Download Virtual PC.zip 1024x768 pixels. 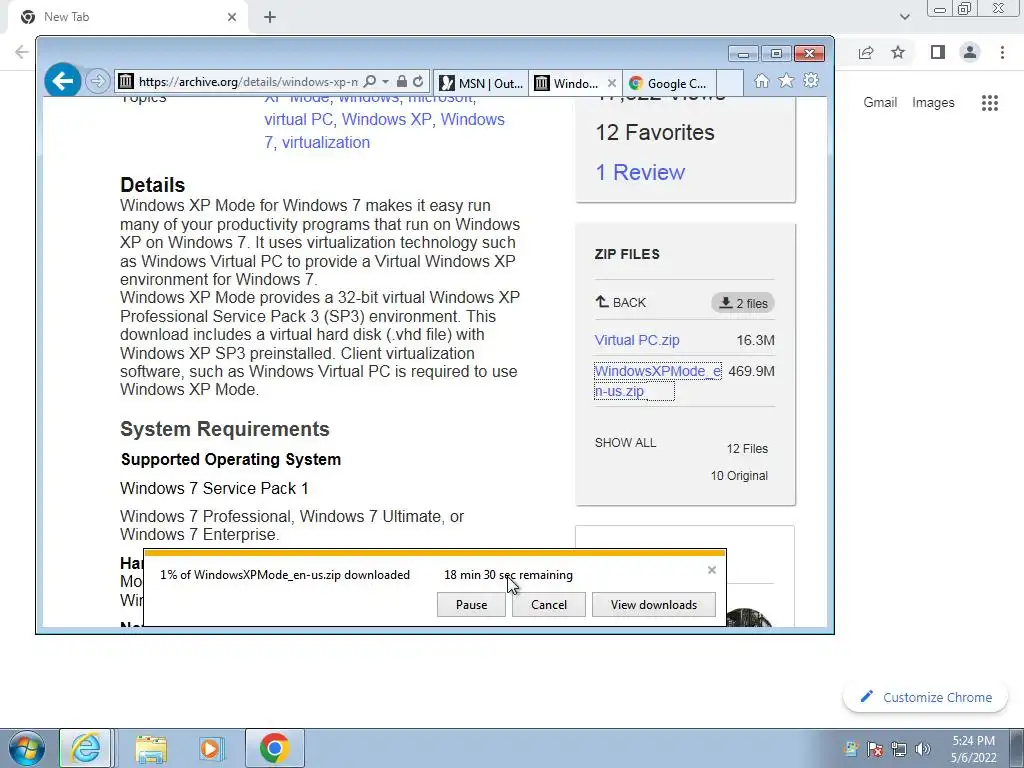pyautogui.click(x=637, y=340)
